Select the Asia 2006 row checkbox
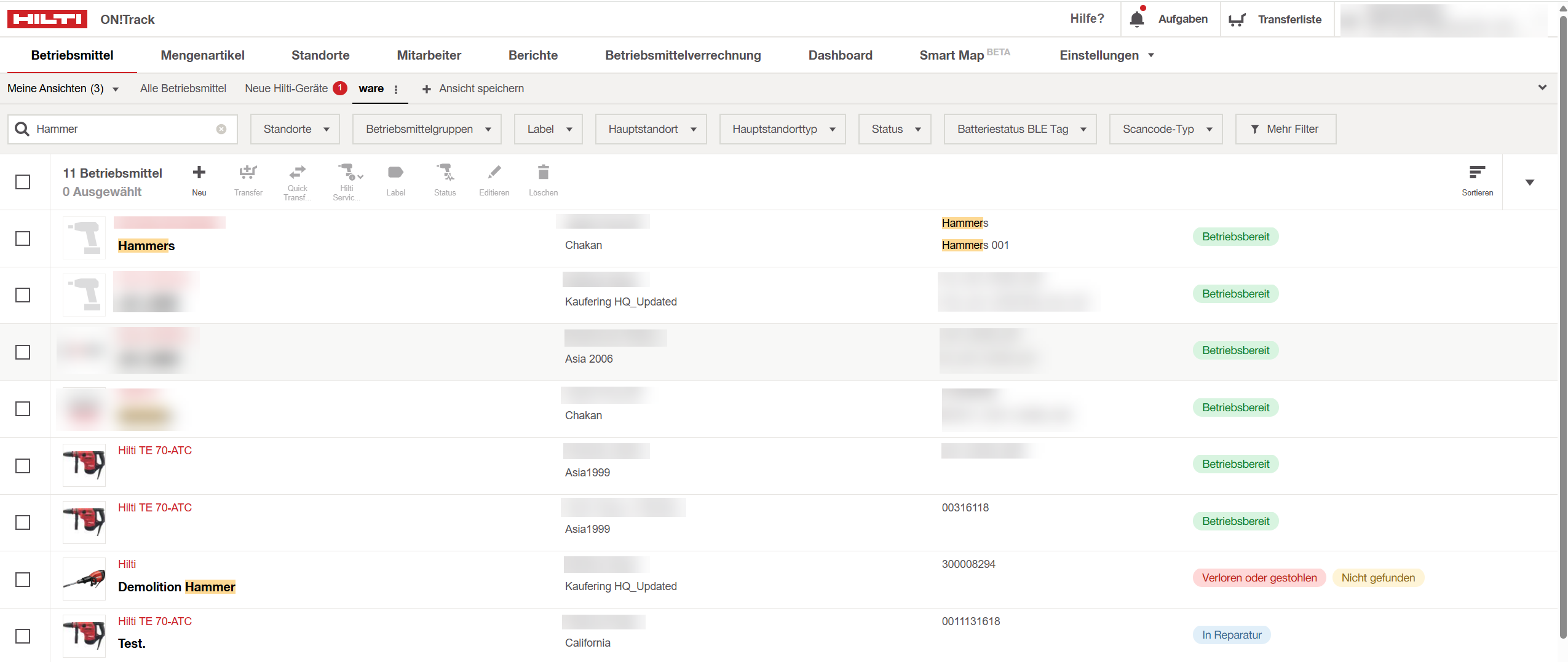 coord(23,352)
